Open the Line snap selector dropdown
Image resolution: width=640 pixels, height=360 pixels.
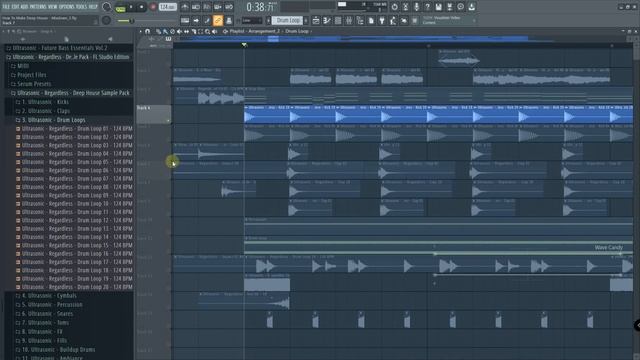point(251,20)
